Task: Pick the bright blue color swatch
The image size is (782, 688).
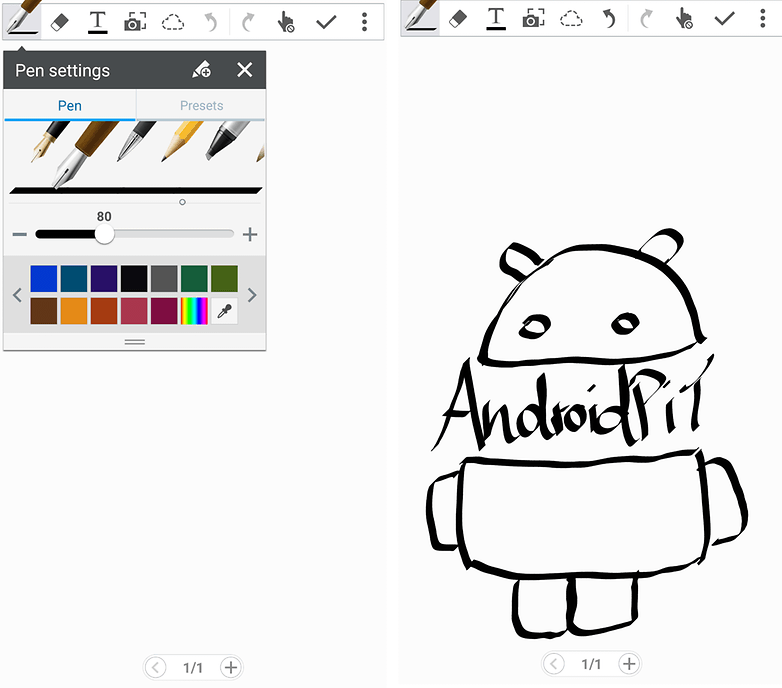Action: [x=43, y=278]
